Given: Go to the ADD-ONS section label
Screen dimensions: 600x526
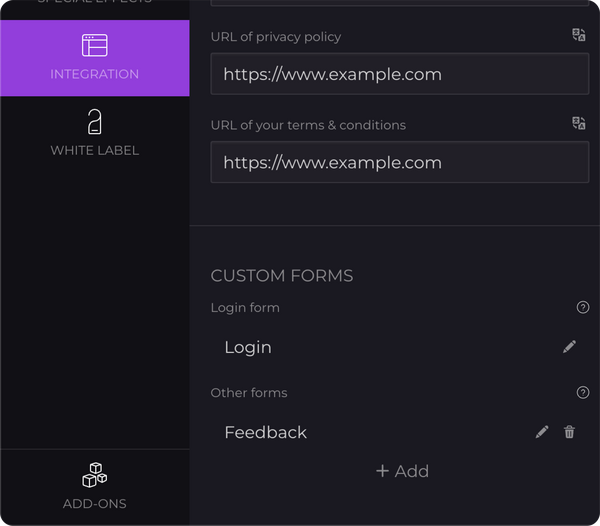Looking at the screenshot, I should [x=95, y=504].
